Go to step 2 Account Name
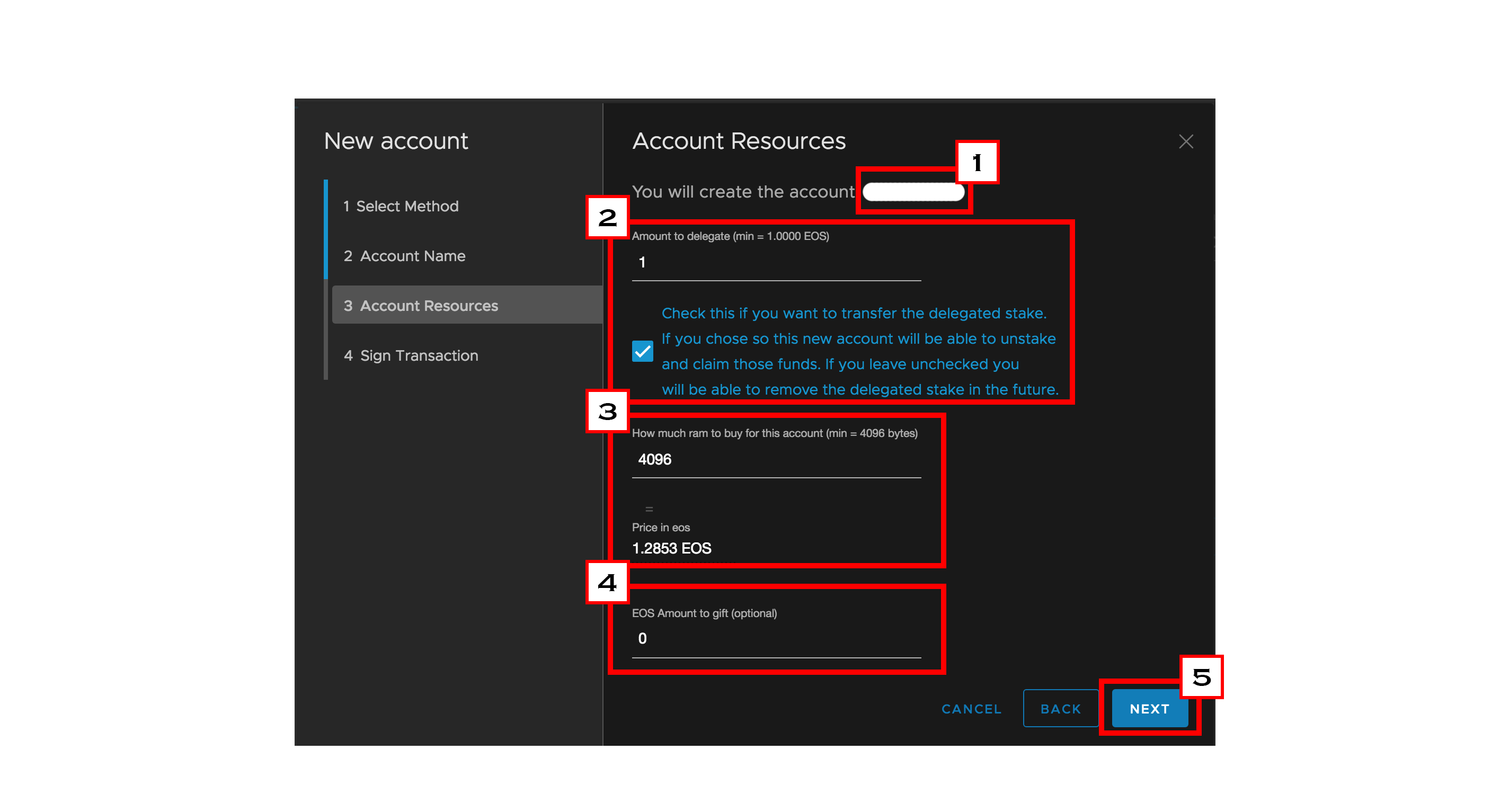This screenshot has width=1509, height=812. 405,256
